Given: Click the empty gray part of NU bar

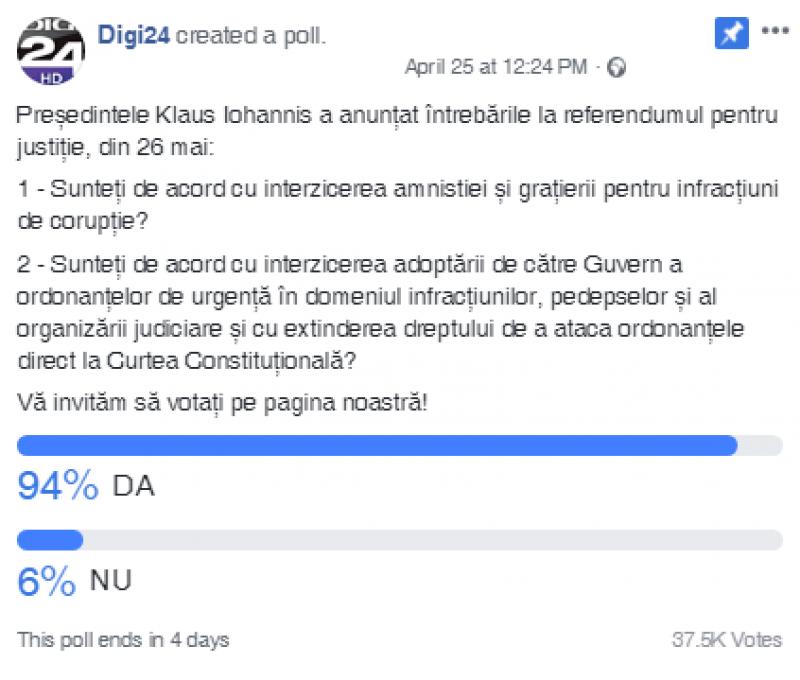Looking at the screenshot, I should (x=430, y=540).
